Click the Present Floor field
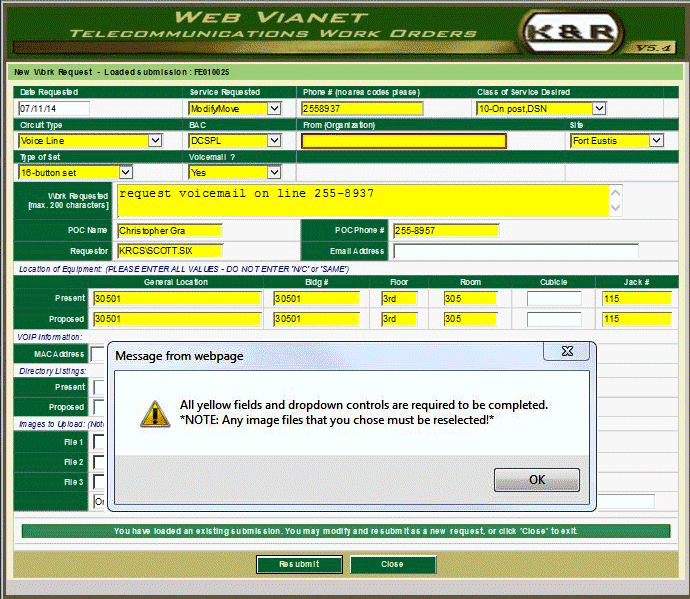 (399, 298)
